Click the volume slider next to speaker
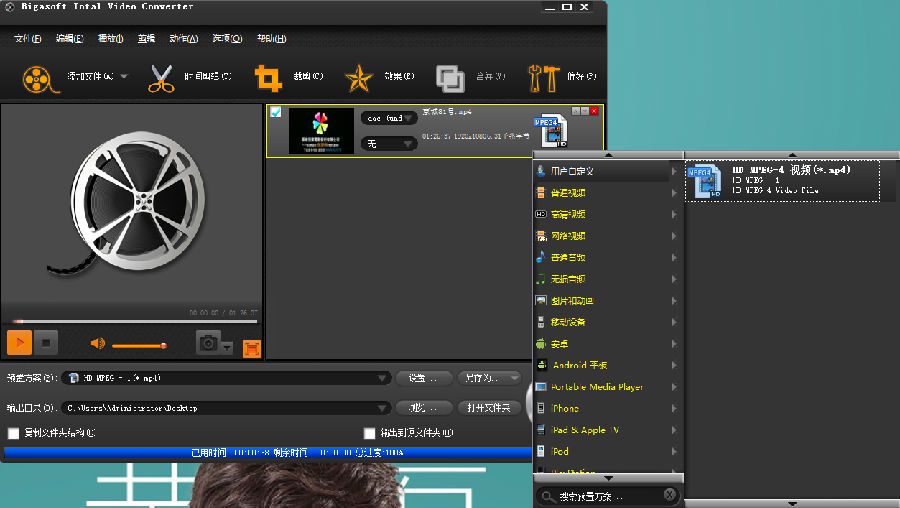 pyautogui.click(x=139, y=345)
